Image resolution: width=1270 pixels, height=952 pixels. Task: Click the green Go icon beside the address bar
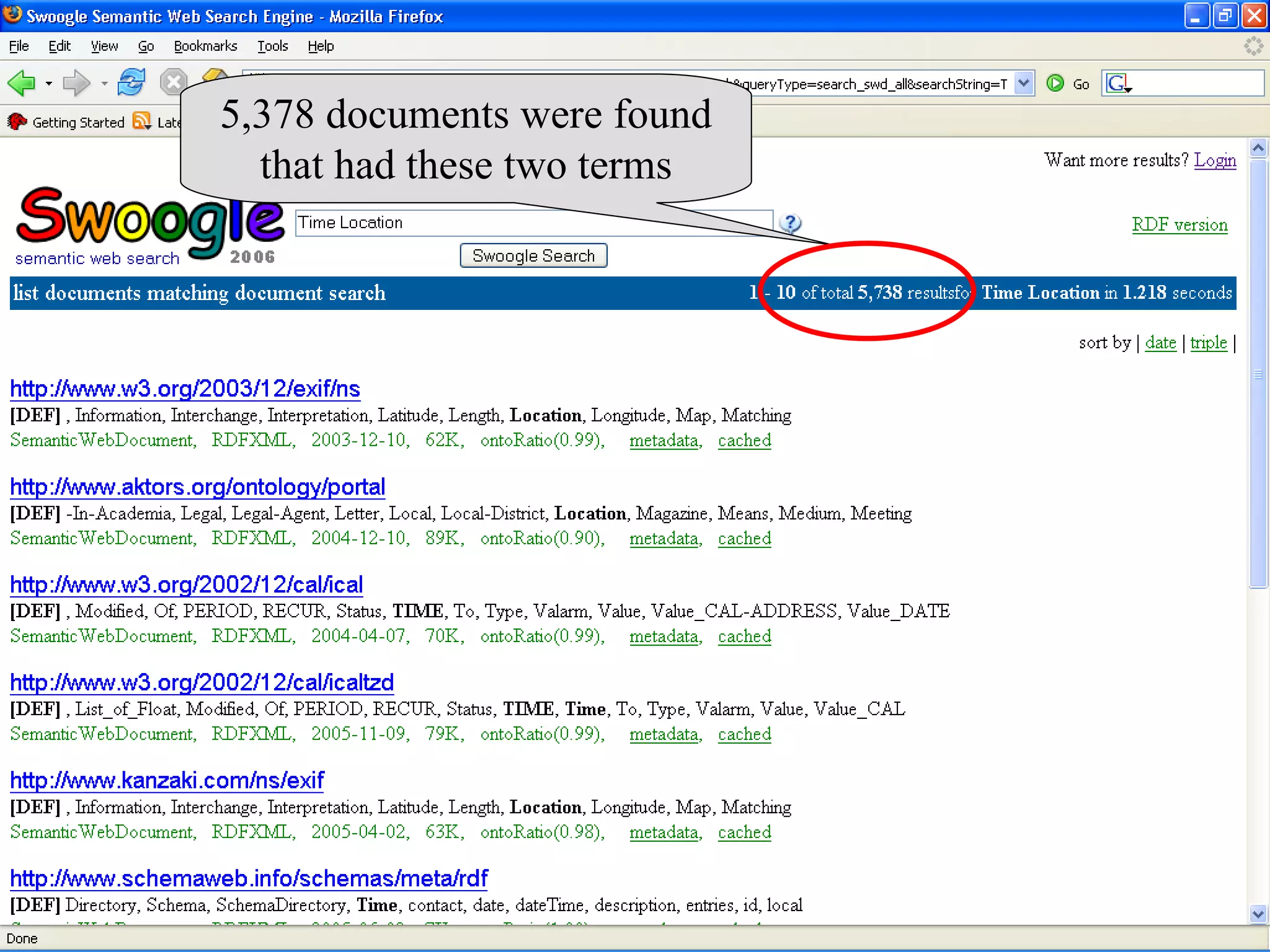1055,83
